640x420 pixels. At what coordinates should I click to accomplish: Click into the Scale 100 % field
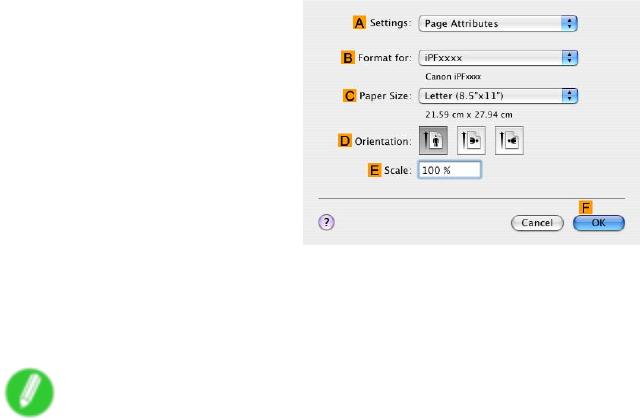pos(449,170)
